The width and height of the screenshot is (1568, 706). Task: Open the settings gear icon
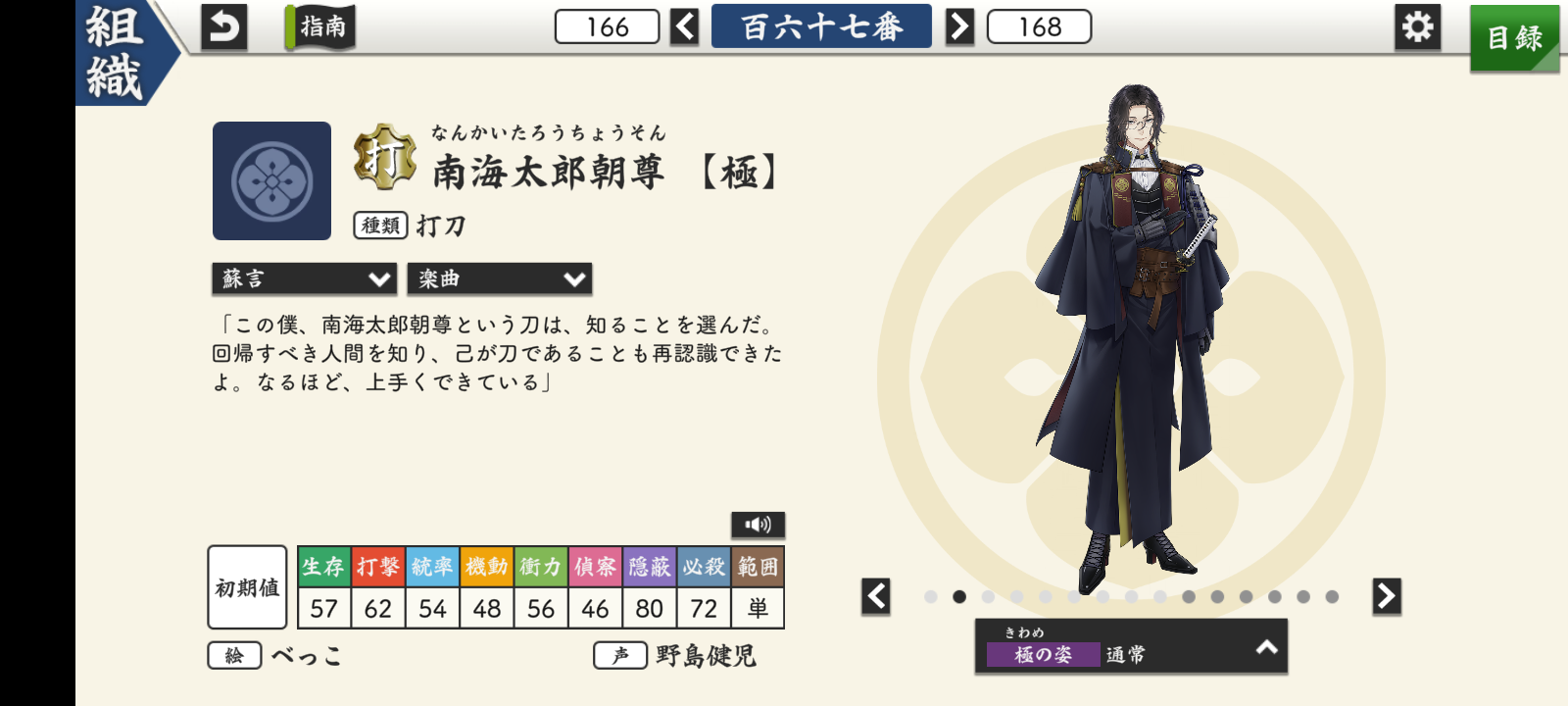coord(1417,27)
